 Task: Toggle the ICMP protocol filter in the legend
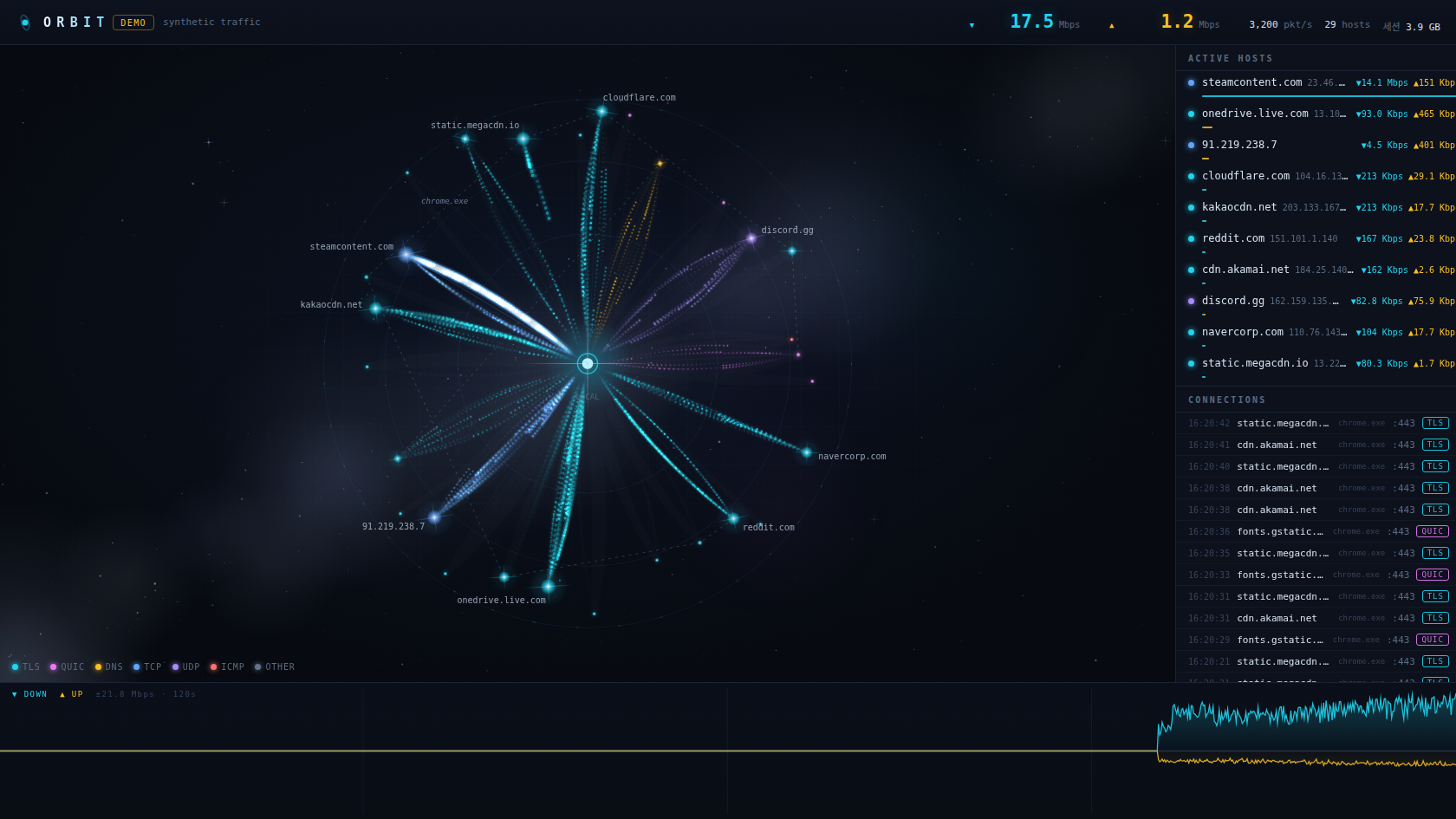point(227,667)
